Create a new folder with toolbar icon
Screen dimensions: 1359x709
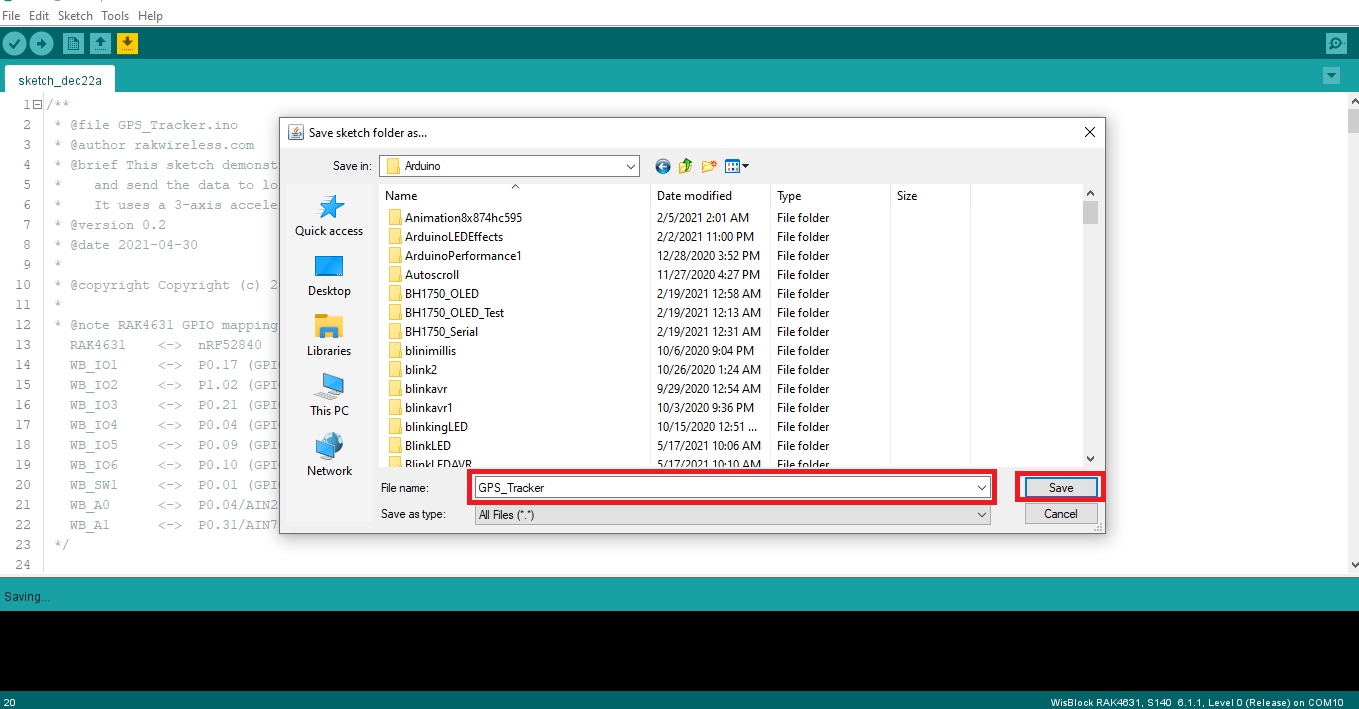(x=709, y=166)
